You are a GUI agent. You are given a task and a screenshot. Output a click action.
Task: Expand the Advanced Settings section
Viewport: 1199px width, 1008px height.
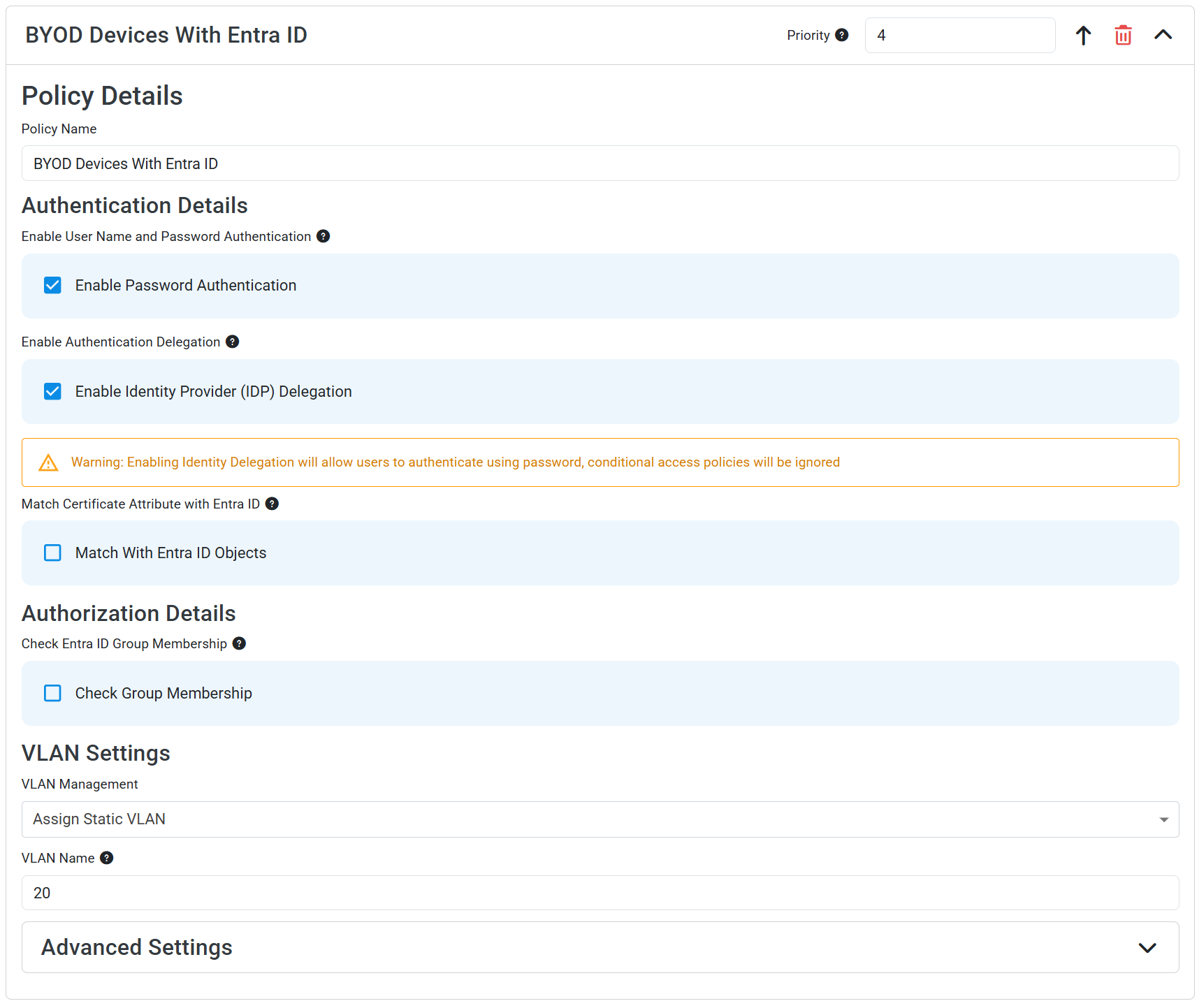coord(1146,948)
